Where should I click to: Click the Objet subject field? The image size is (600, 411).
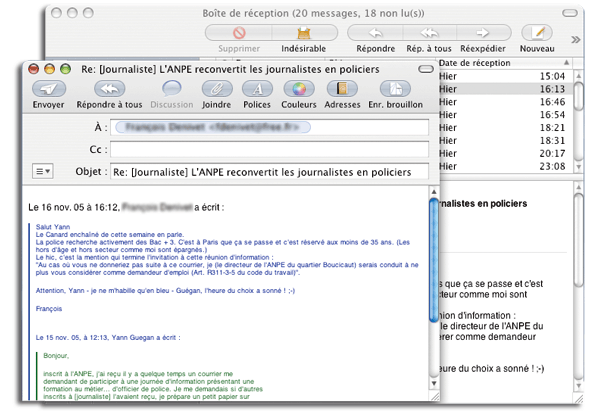pos(269,172)
